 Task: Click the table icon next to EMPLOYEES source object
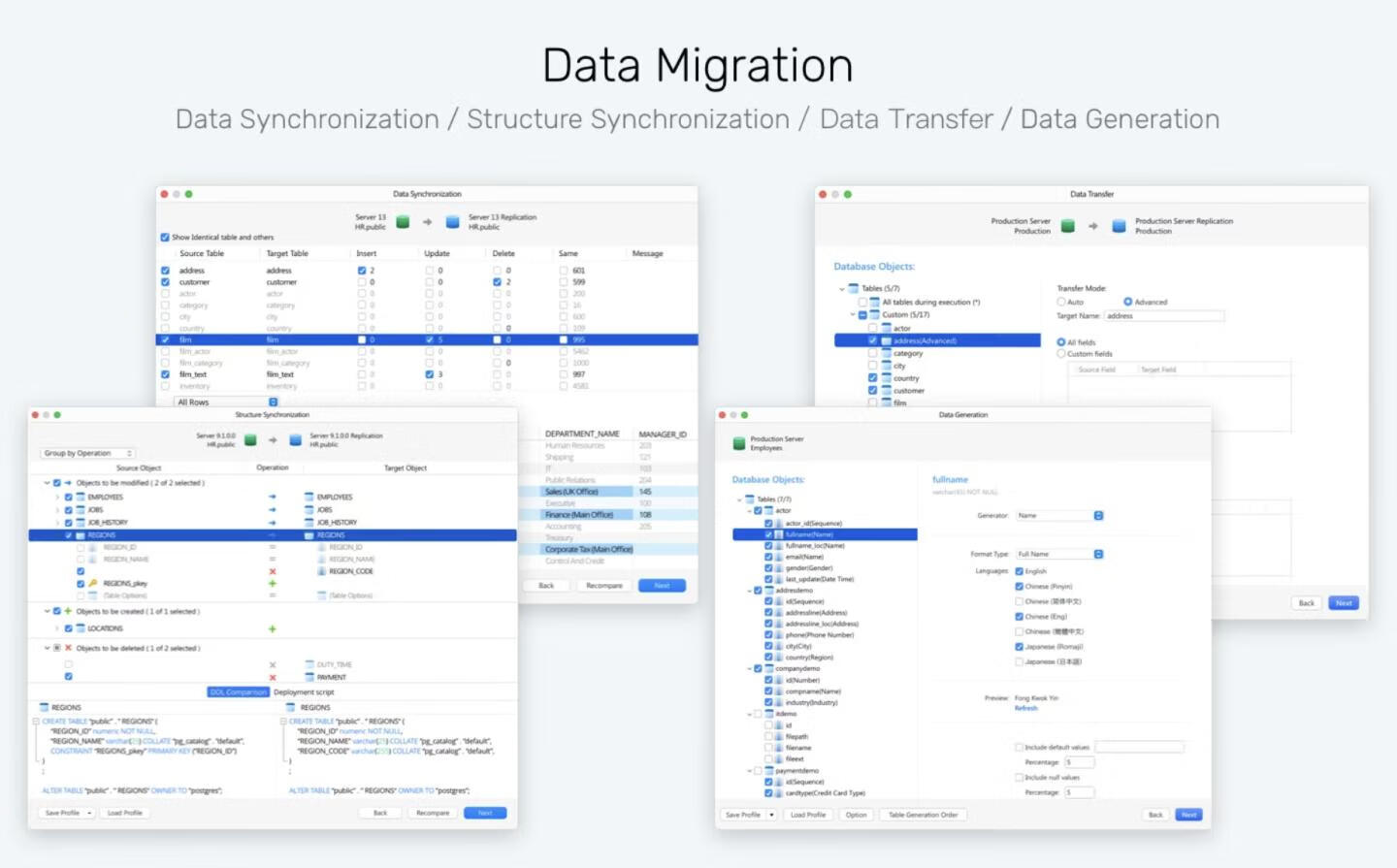tap(81, 497)
